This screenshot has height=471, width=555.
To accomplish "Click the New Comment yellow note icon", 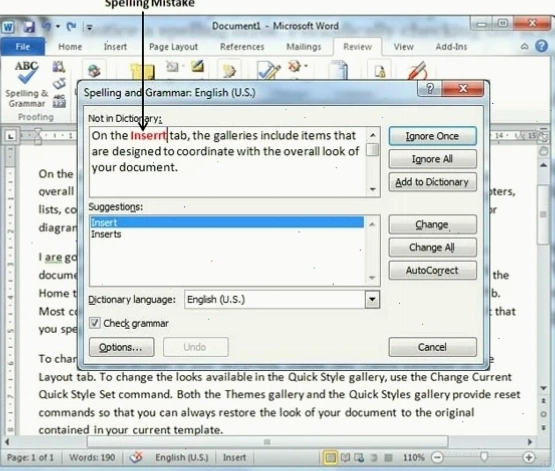I will [x=143, y=71].
